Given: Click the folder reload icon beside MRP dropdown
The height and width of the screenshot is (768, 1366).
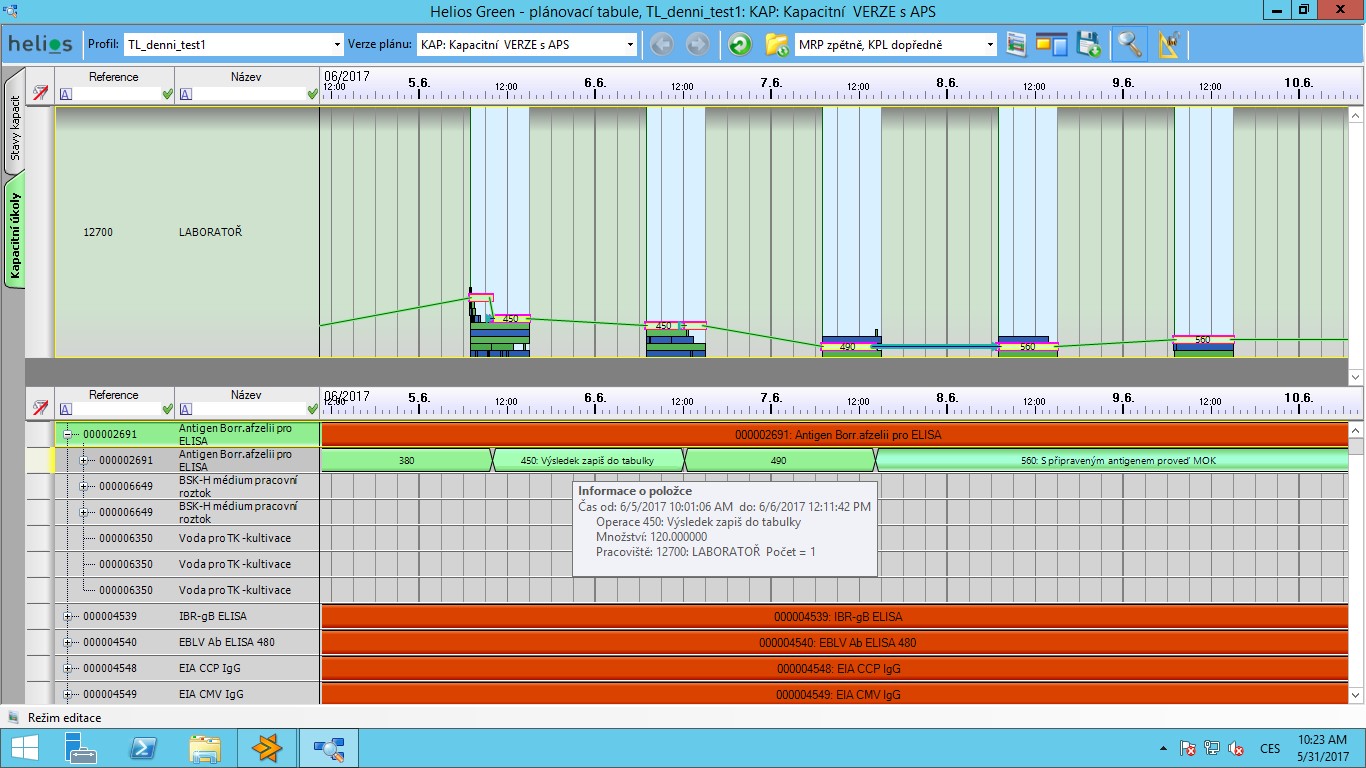Looking at the screenshot, I should point(777,44).
